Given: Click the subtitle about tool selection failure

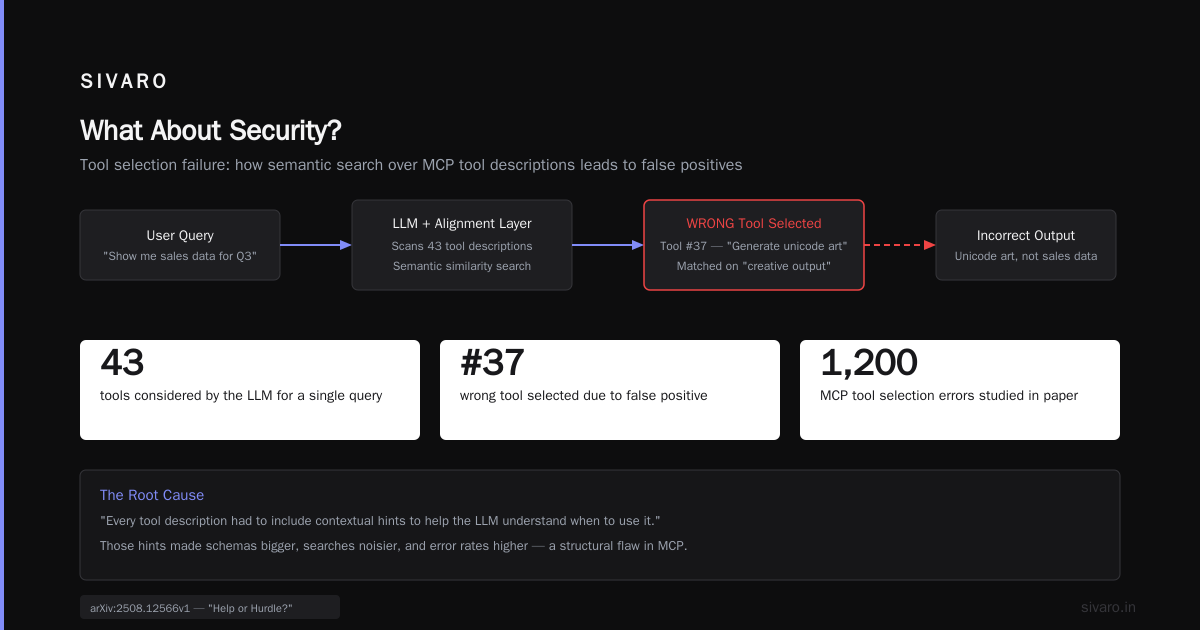Looking at the screenshot, I should (x=411, y=164).
